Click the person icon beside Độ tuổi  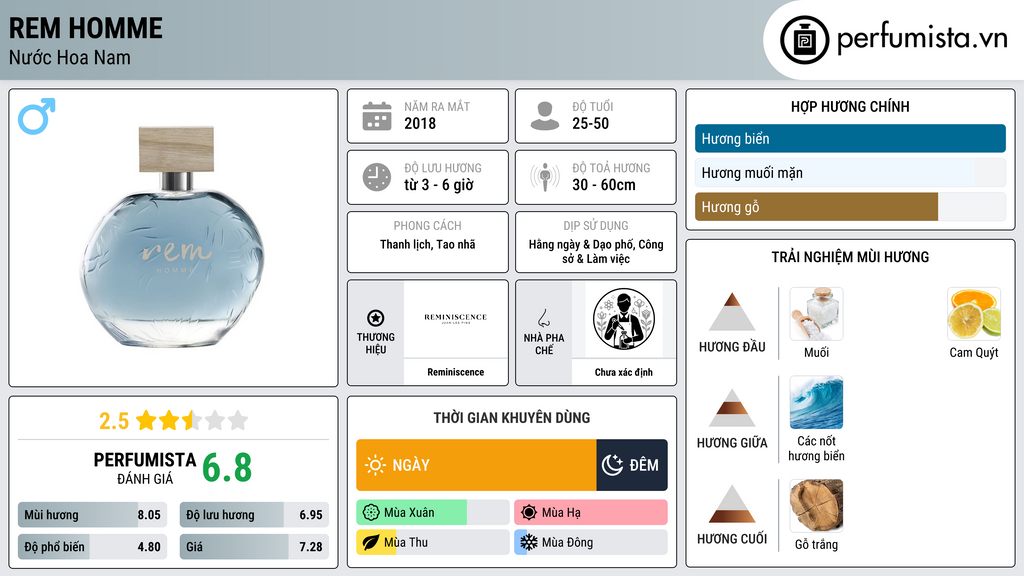[x=545, y=116]
